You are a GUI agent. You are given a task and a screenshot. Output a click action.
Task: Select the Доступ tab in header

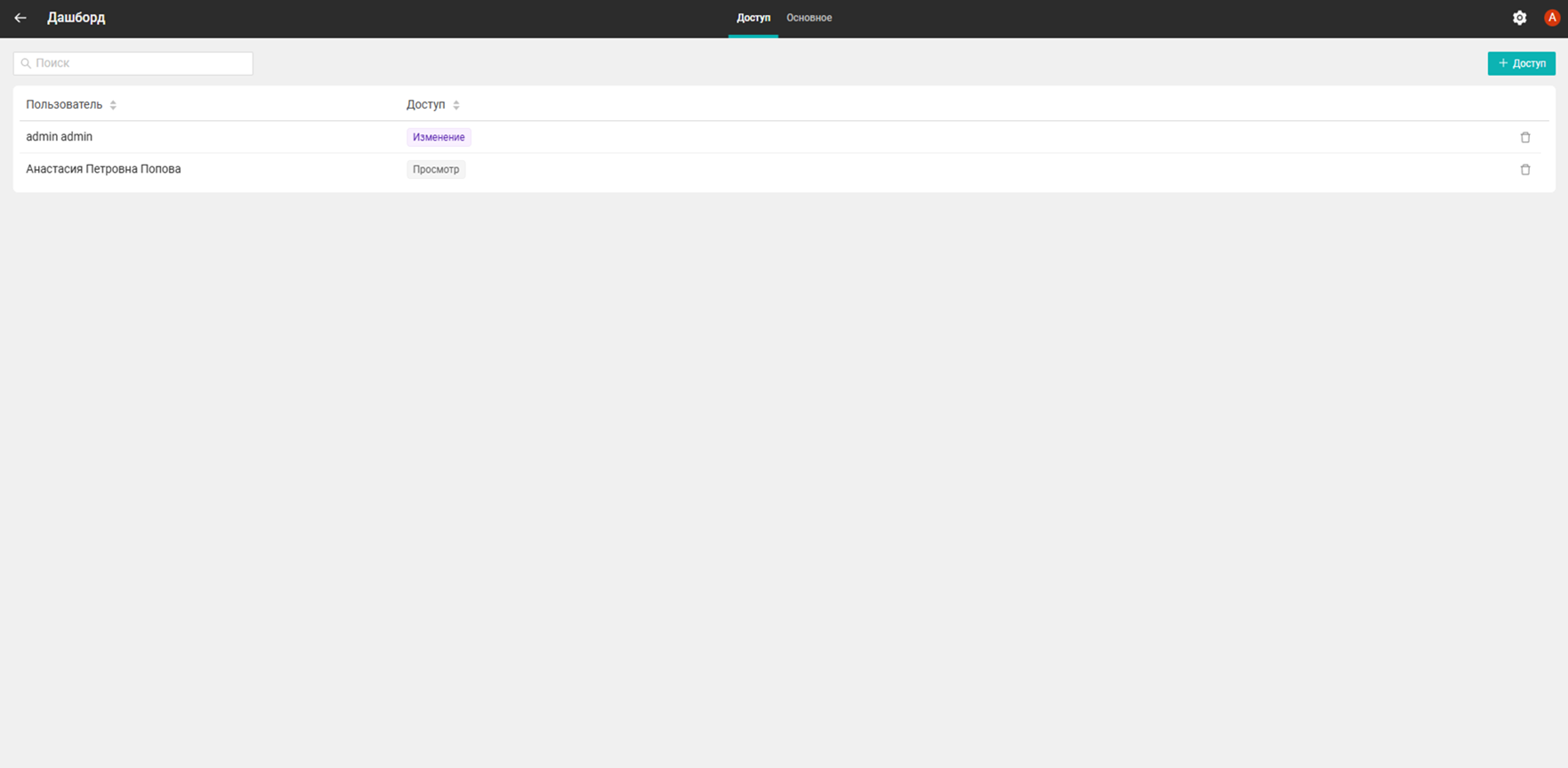click(x=752, y=18)
